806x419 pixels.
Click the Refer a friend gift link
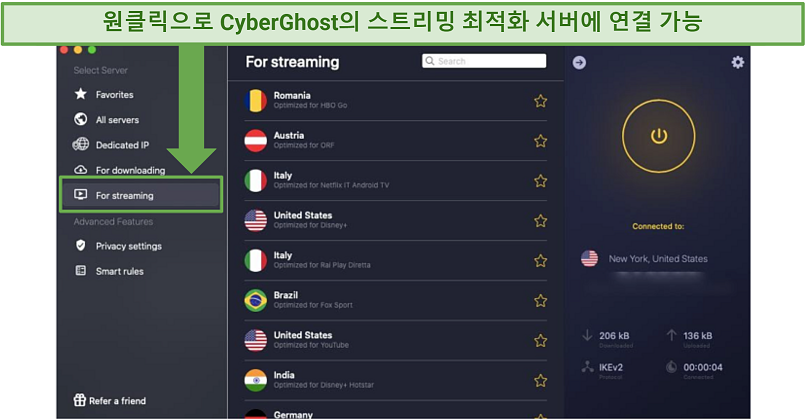point(110,400)
